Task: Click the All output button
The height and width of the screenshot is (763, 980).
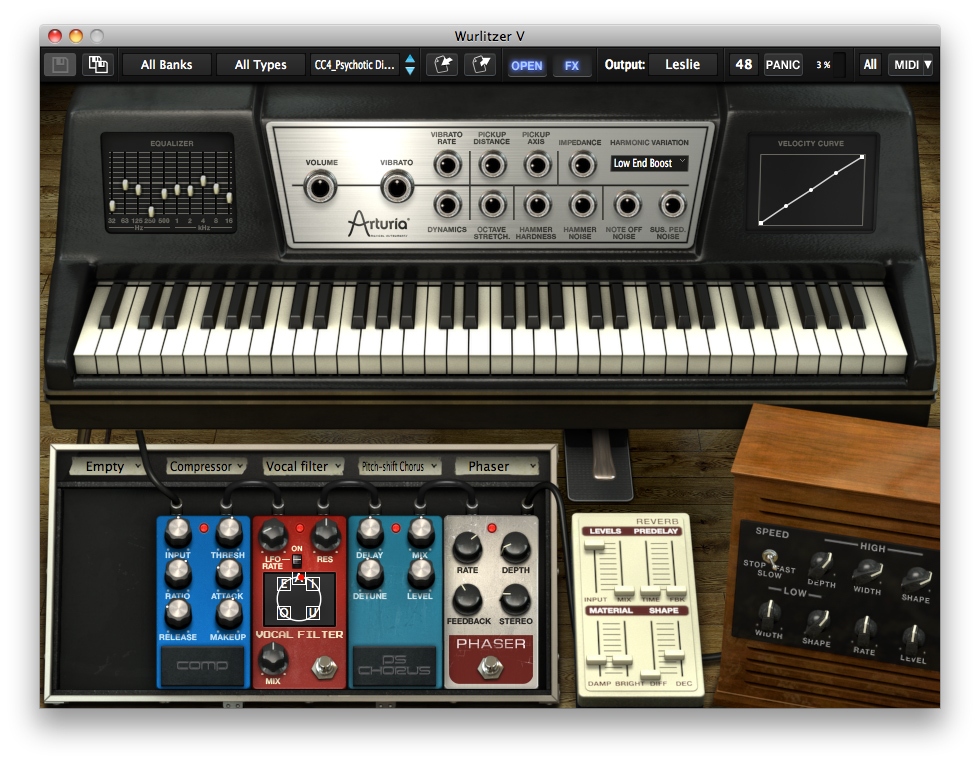Action: coord(869,63)
